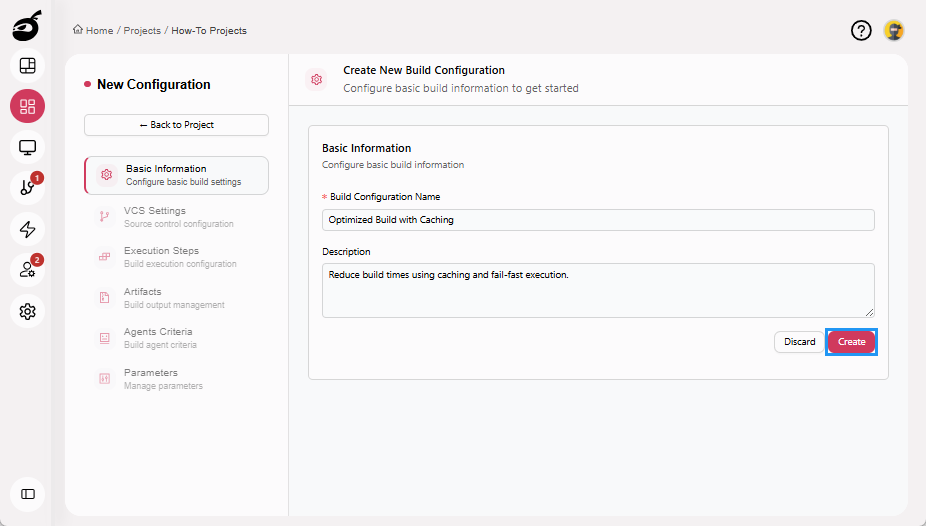Click the gear icon in Create New Build header
The height and width of the screenshot is (526, 926).
(x=317, y=79)
